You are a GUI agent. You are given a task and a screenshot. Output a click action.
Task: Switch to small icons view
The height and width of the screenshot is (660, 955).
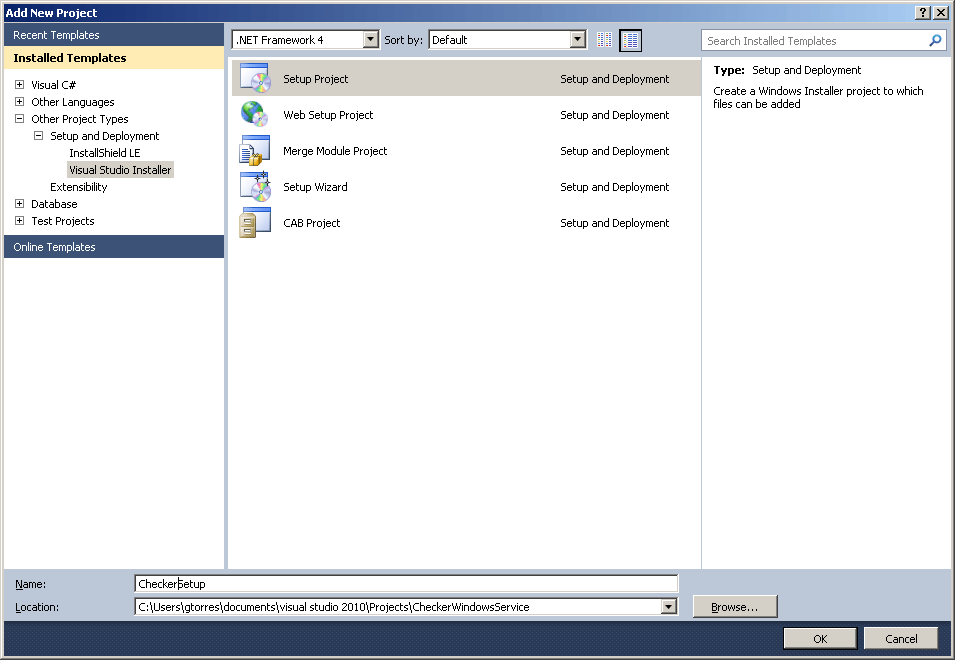coord(604,40)
